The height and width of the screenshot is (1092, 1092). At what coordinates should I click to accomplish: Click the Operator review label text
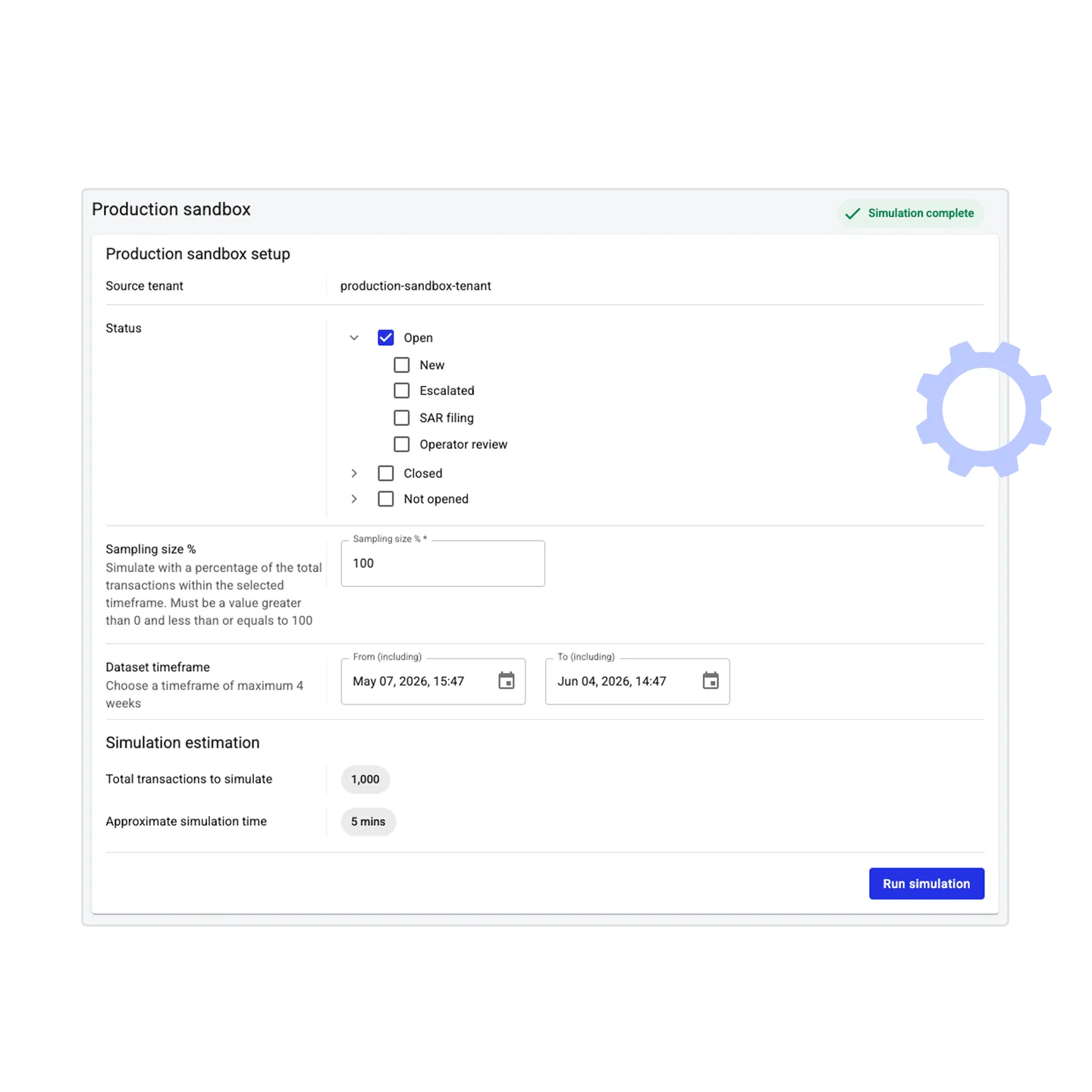463,445
